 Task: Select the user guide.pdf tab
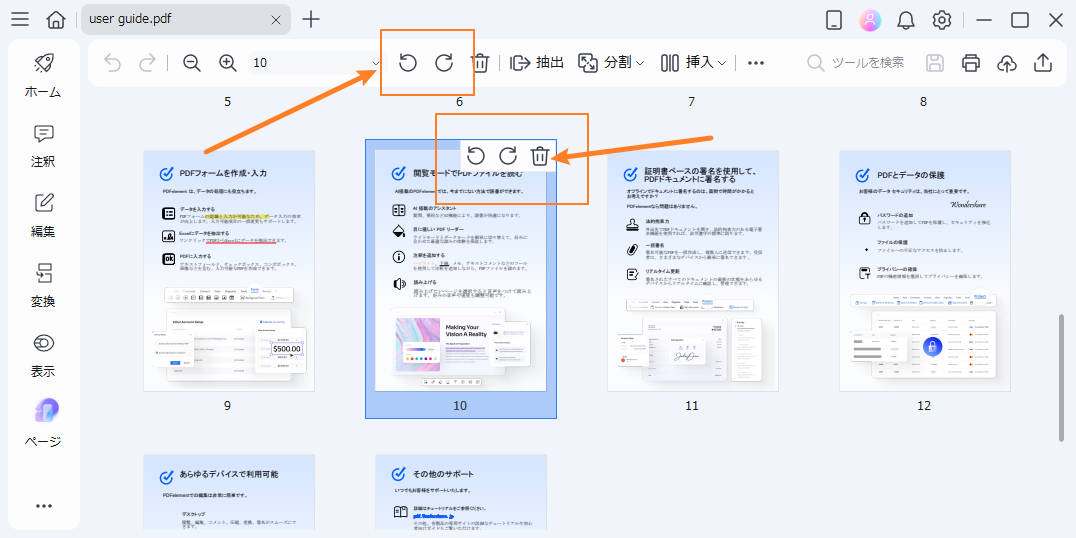pyautogui.click(x=185, y=19)
